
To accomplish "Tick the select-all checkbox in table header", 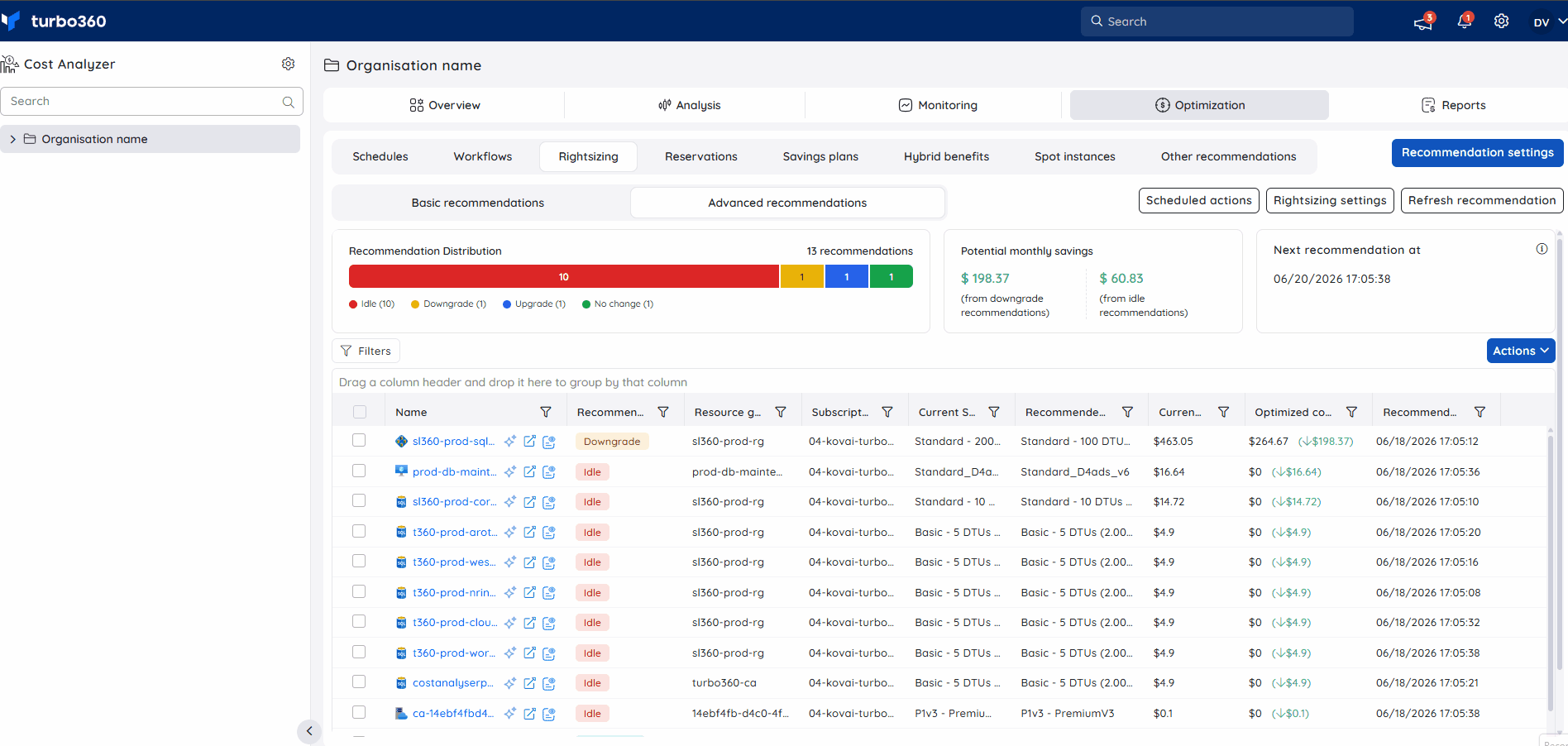I will (x=359, y=412).
